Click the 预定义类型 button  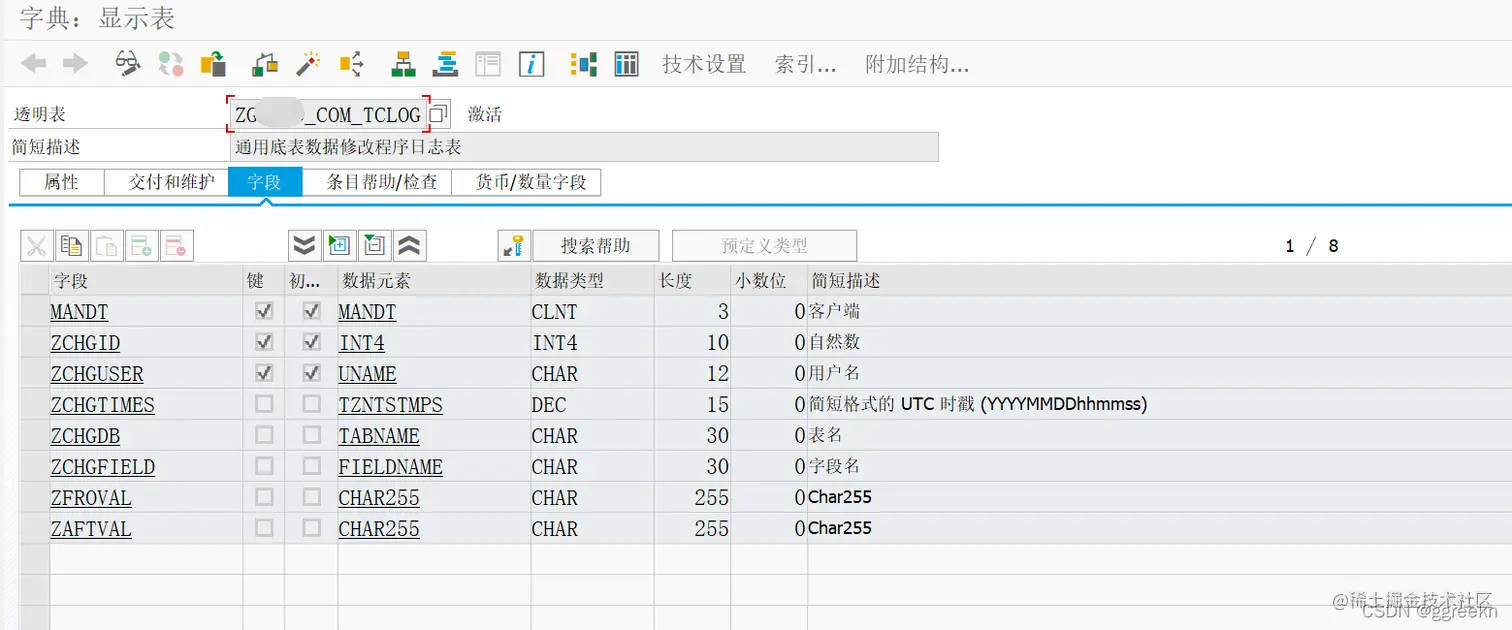[x=765, y=245]
